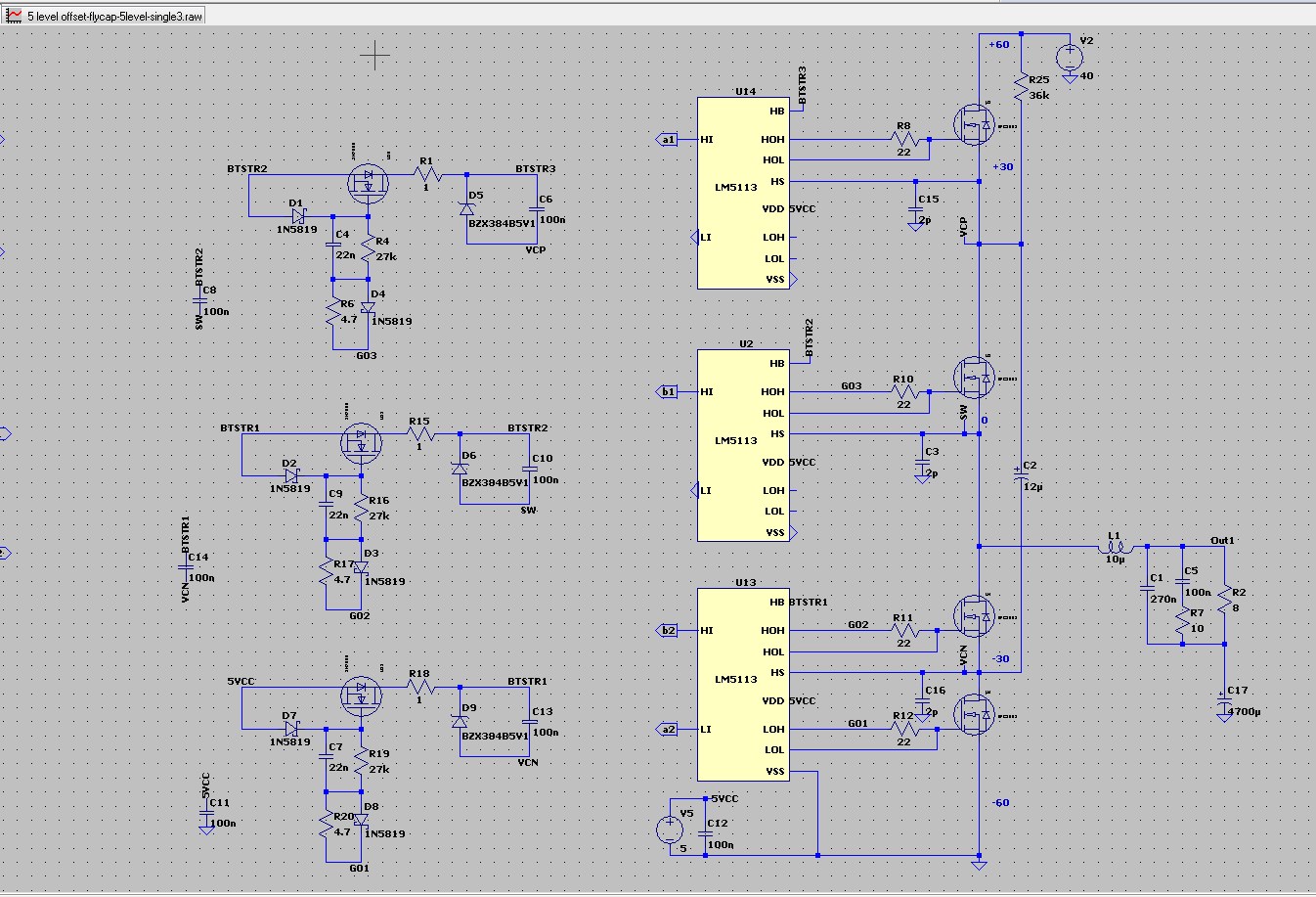The height and width of the screenshot is (897, 1316).
Task: Click the -30 node label
Action: pyautogui.click(x=999, y=659)
